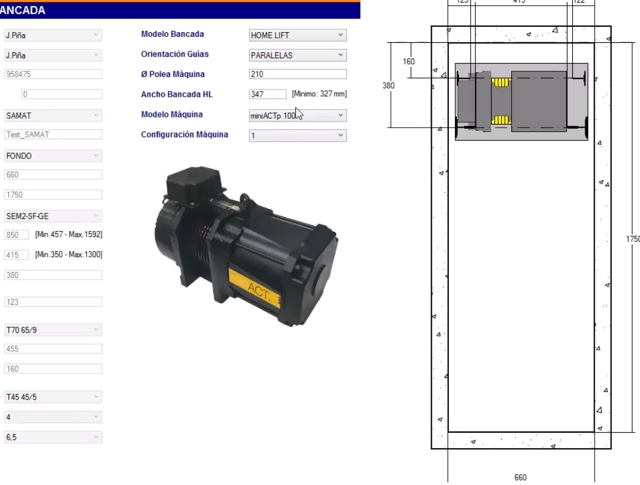Open the dropdown showing value 6,5
Viewport: 640px width, 485px height.
53,437
